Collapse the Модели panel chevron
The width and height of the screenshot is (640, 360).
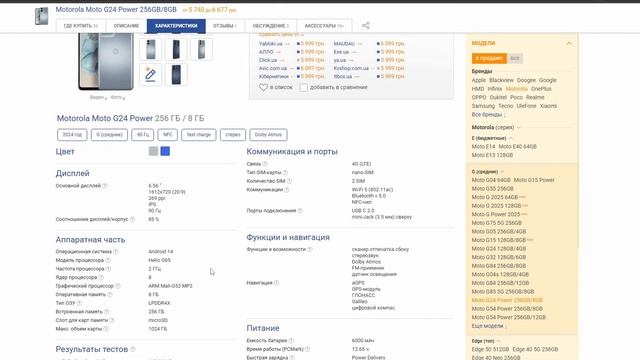click(569, 43)
